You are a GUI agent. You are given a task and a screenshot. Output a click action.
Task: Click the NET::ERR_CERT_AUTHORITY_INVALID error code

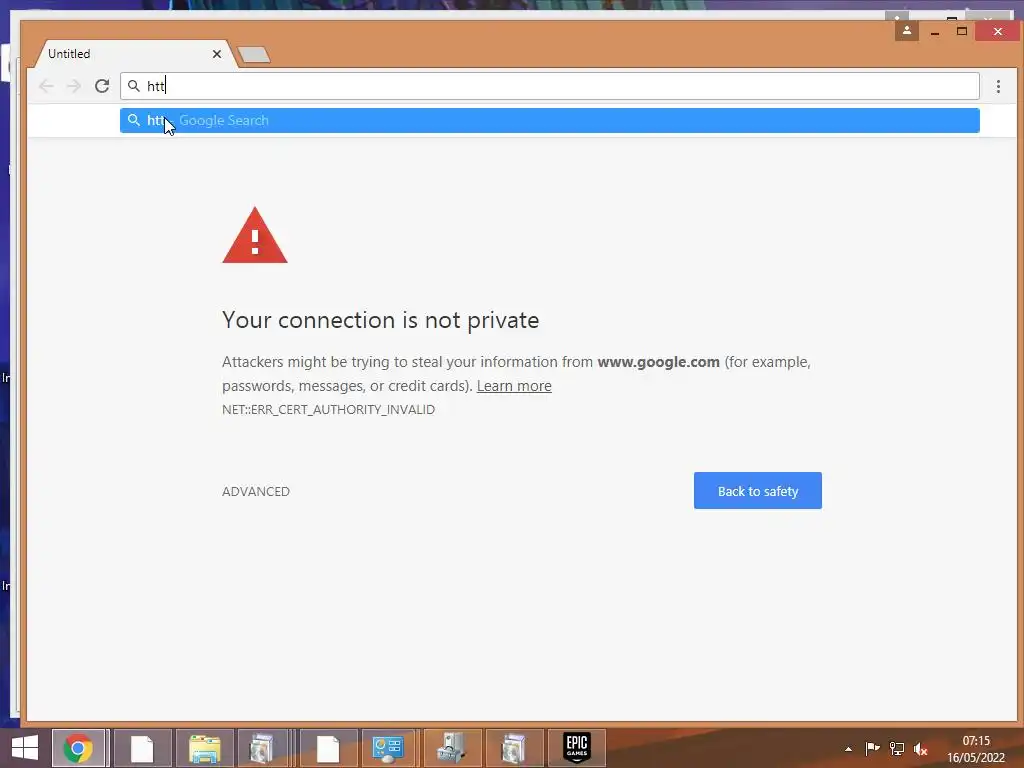pyautogui.click(x=328, y=409)
